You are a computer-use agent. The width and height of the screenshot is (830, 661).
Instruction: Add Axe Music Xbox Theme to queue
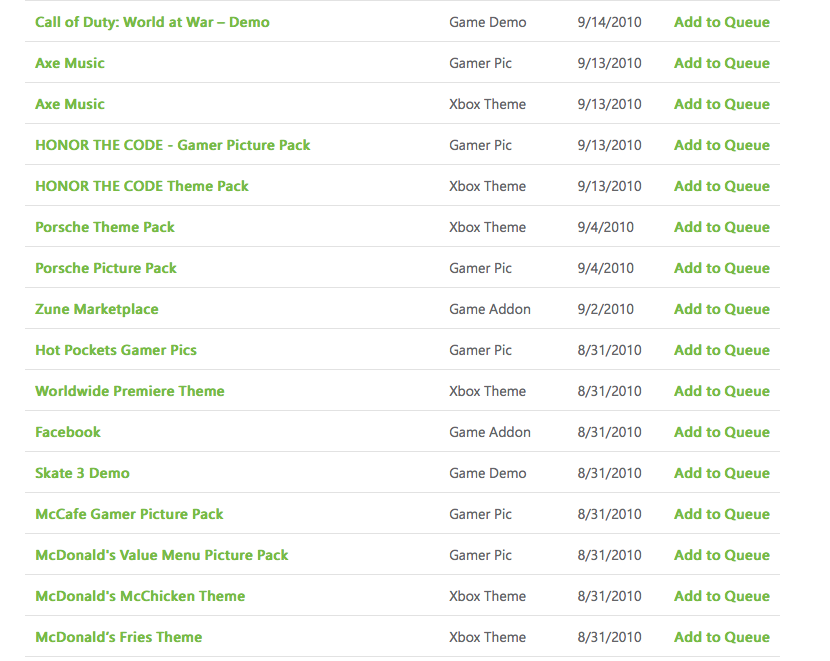click(721, 104)
